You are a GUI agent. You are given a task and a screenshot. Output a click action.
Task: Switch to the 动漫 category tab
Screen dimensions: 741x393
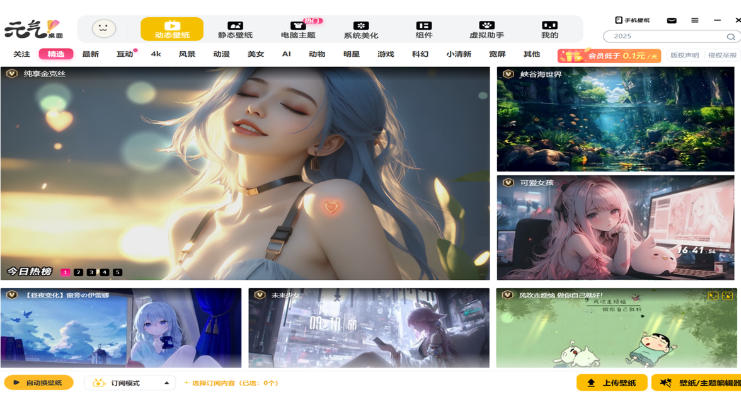(221, 54)
